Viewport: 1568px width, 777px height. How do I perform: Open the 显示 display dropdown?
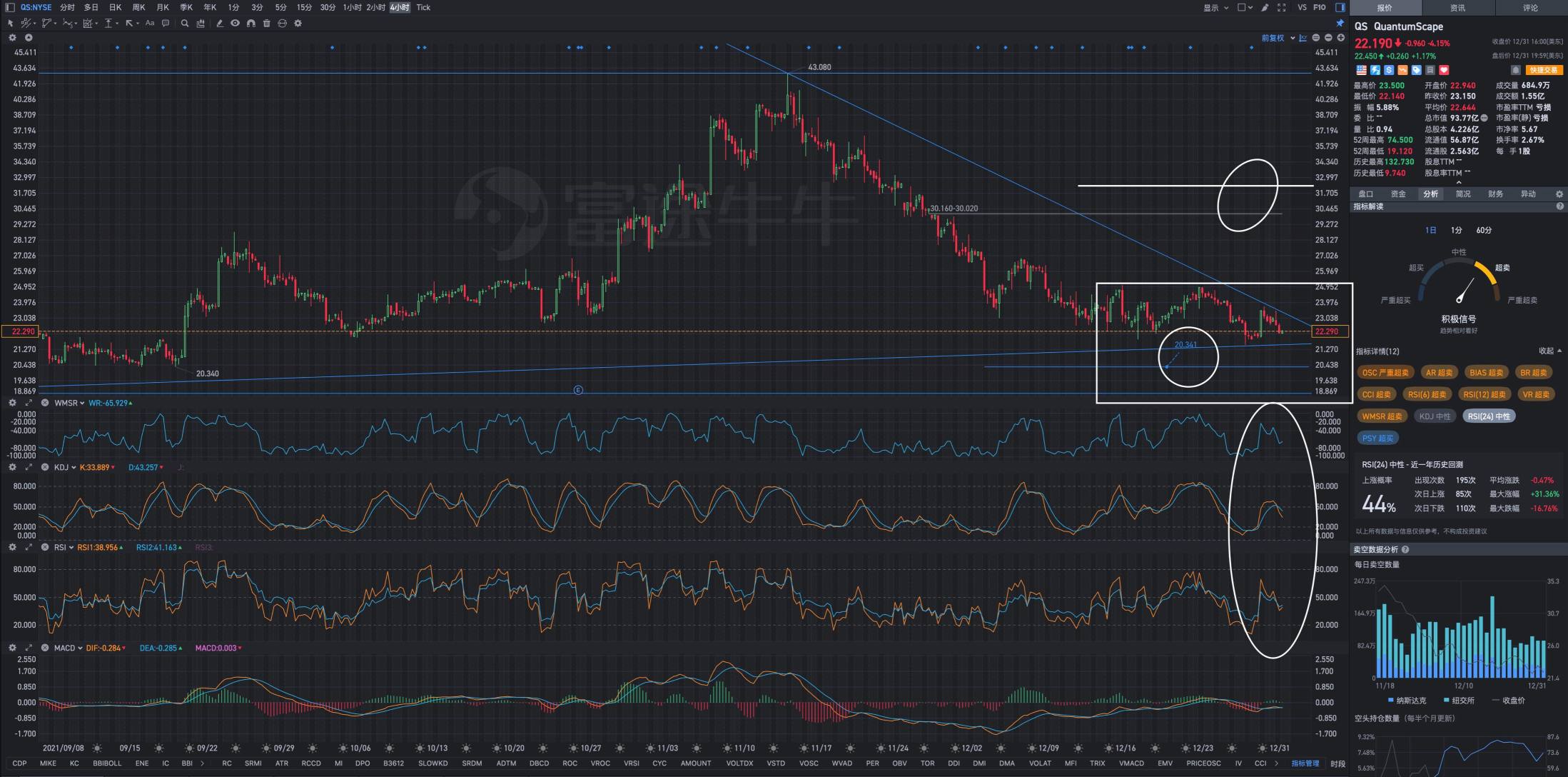1216,7
